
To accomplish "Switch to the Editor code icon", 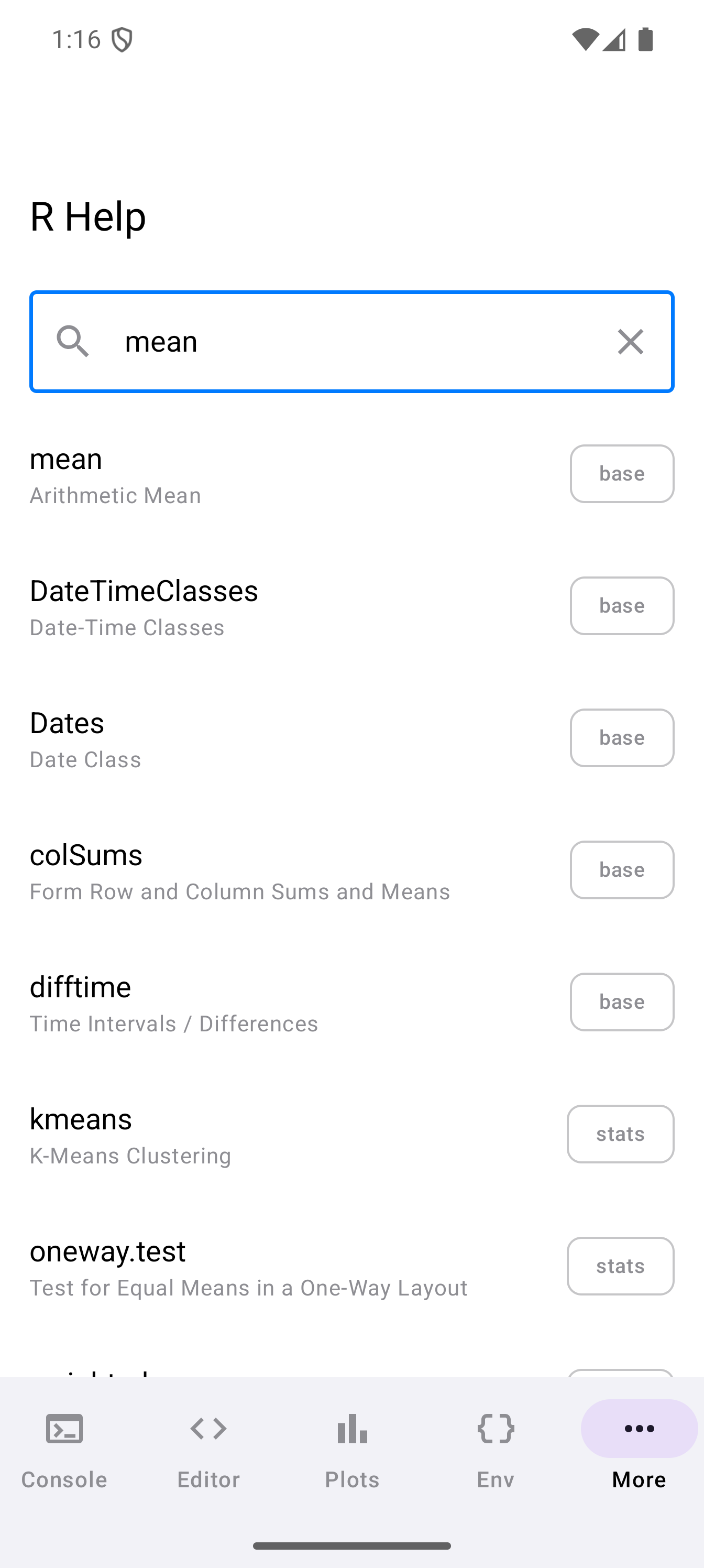I will (208, 1428).
